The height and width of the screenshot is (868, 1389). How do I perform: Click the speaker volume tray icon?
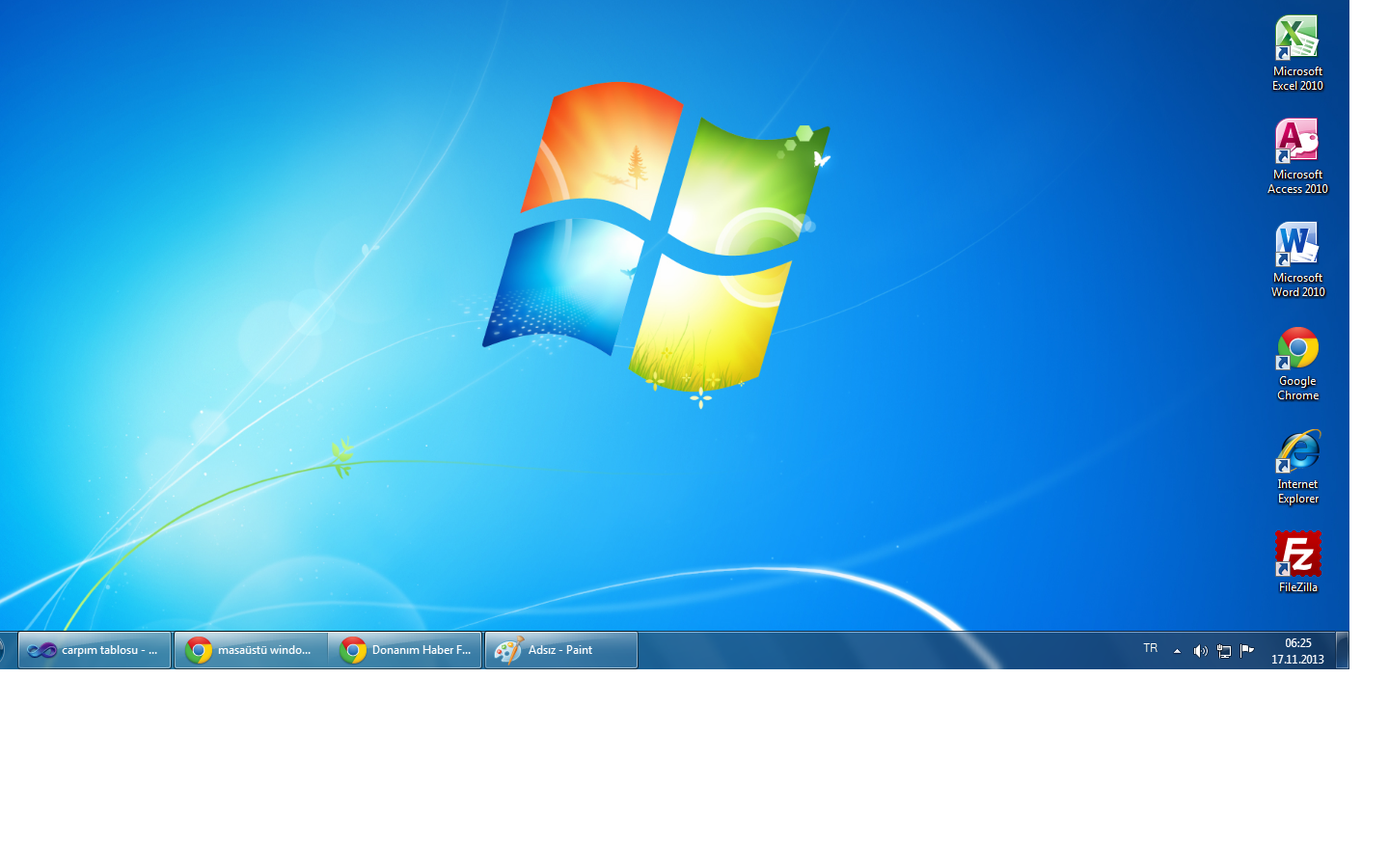pyautogui.click(x=1200, y=651)
